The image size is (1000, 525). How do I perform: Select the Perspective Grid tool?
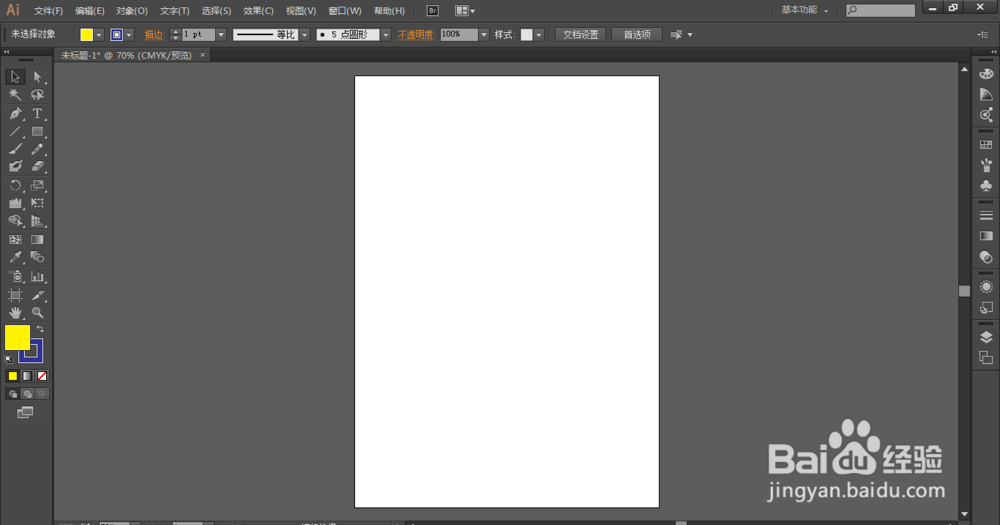[37, 221]
